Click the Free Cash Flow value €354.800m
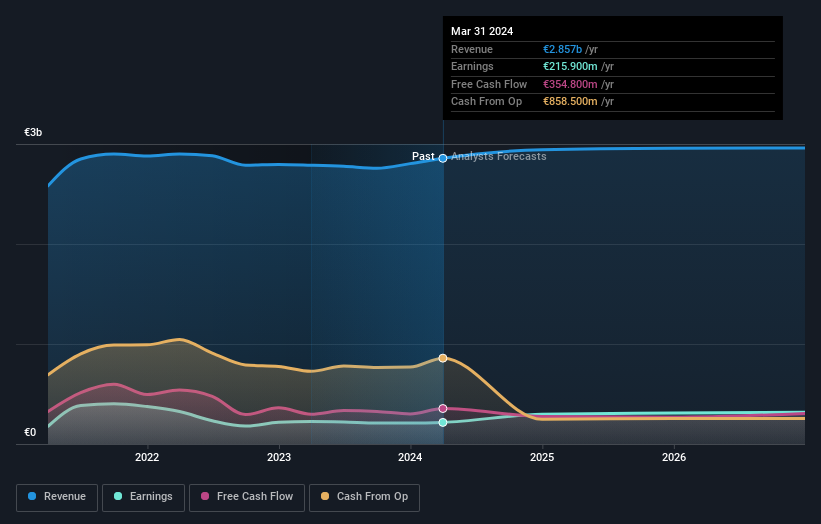821x524 pixels. pos(570,84)
